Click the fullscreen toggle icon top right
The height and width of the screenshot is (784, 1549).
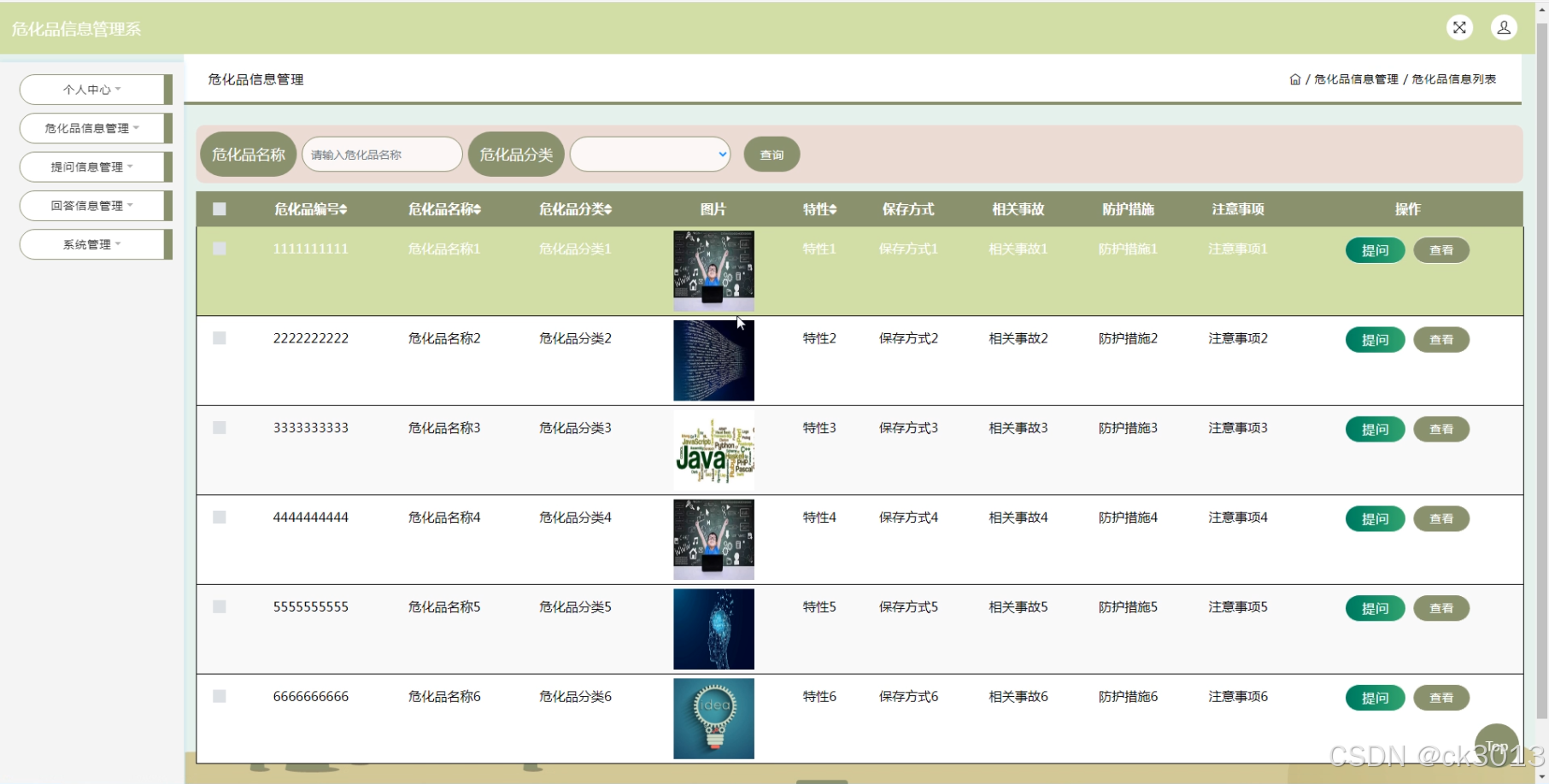click(x=1459, y=27)
